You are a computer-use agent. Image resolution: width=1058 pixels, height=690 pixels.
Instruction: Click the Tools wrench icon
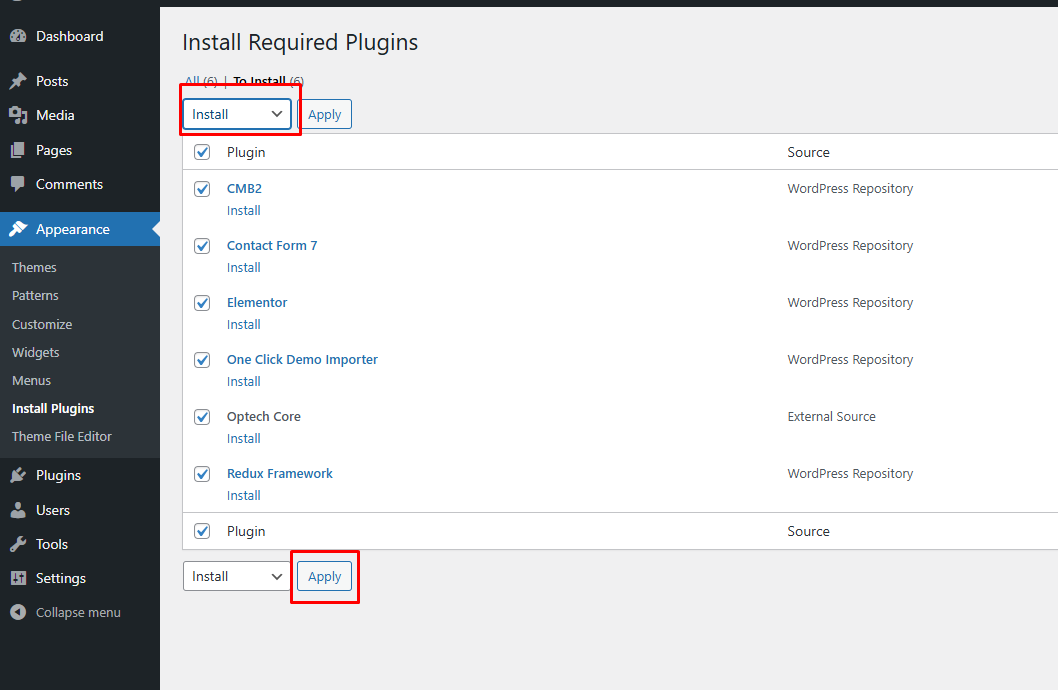(18, 544)
